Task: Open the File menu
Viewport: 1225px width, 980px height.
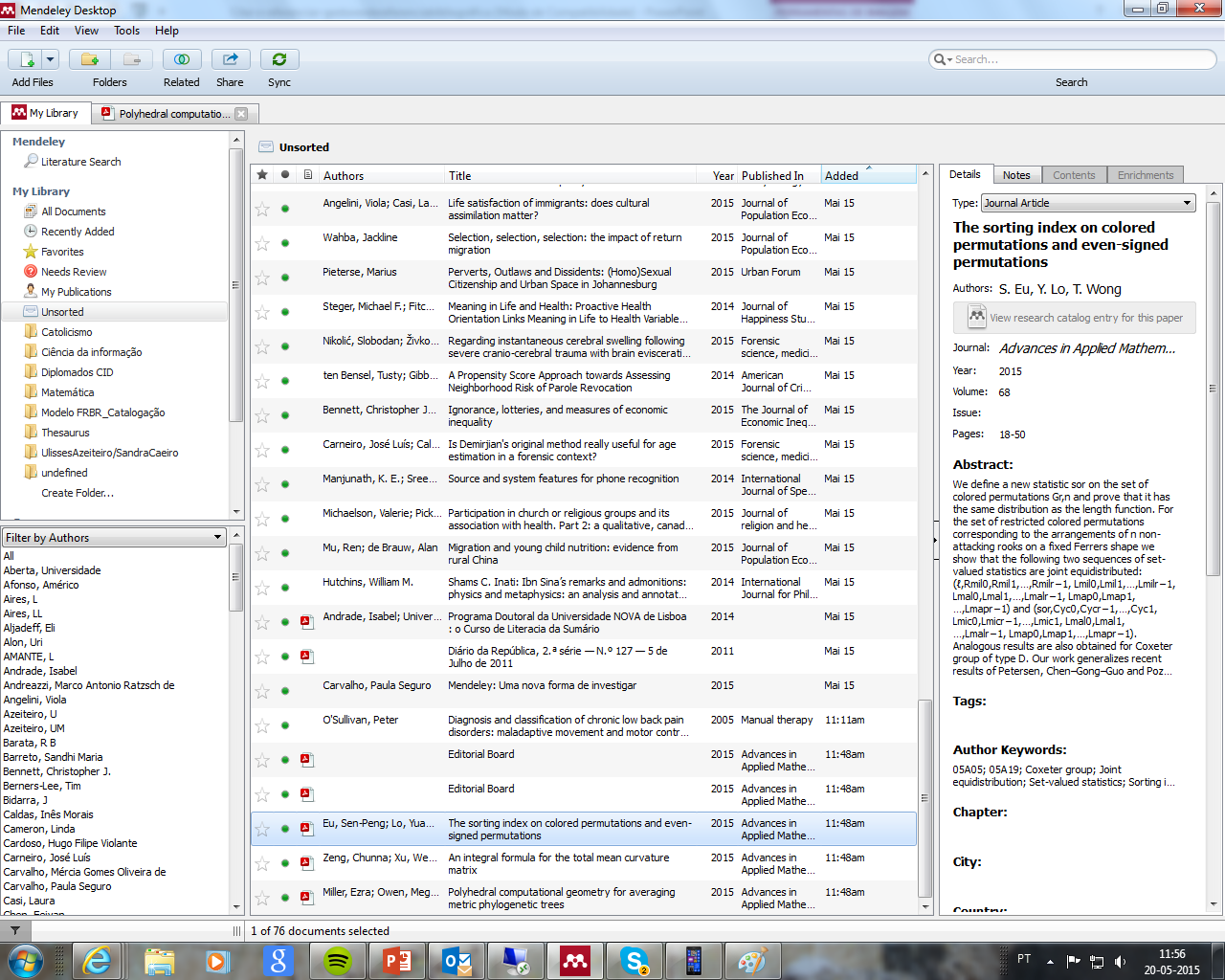Action: pyautogui.click(x=16, y=31)
